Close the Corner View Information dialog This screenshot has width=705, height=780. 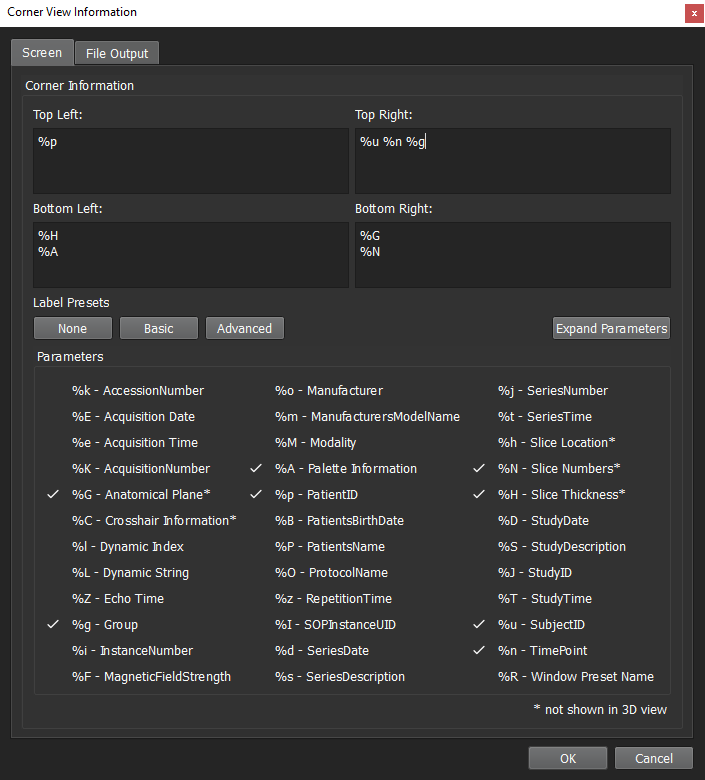click(x=692, y=13)
